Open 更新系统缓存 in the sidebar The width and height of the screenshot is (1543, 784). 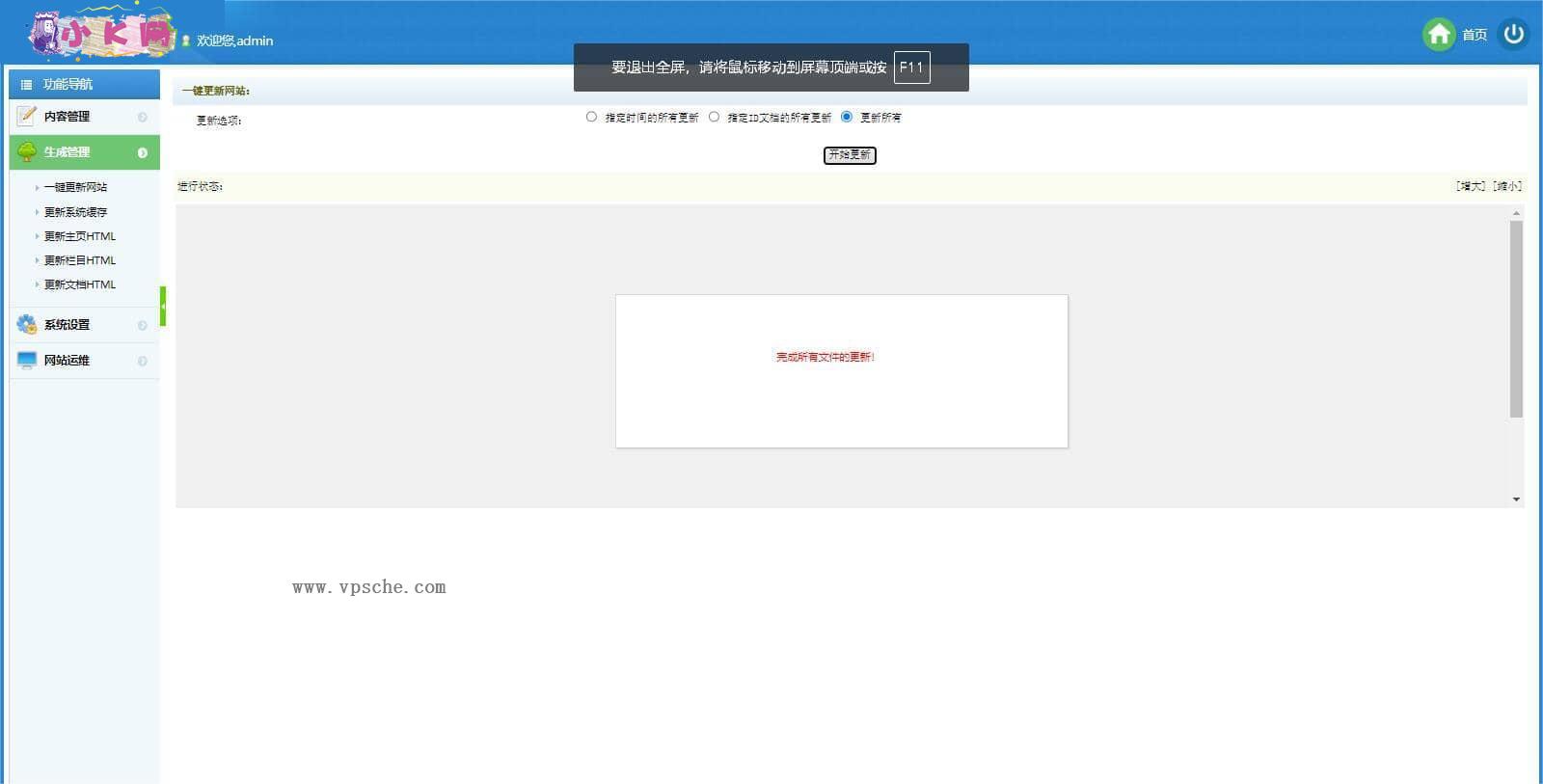(75, 212)
